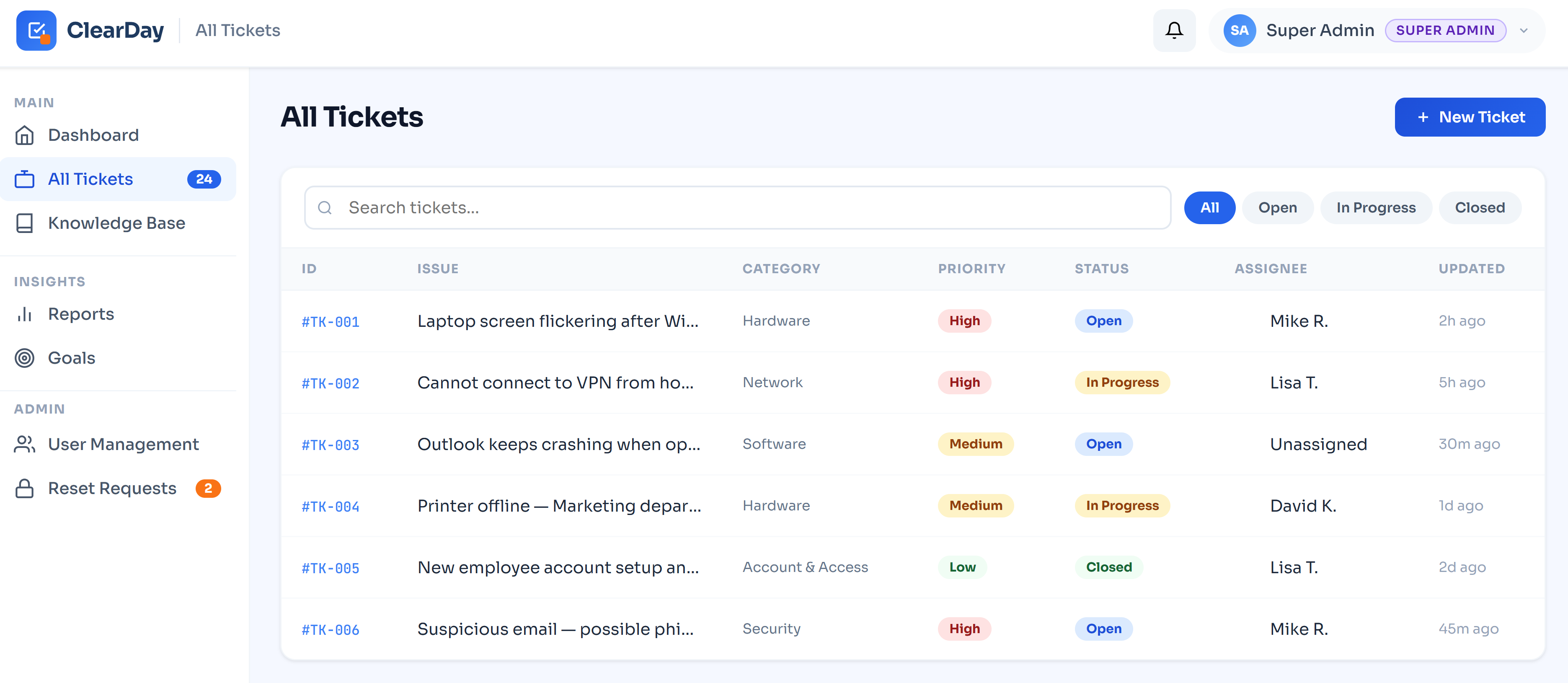The height and width of the screenshot is (683, 1568).
Task: Click the PRIORITY column header
Action: coord(971,269)
